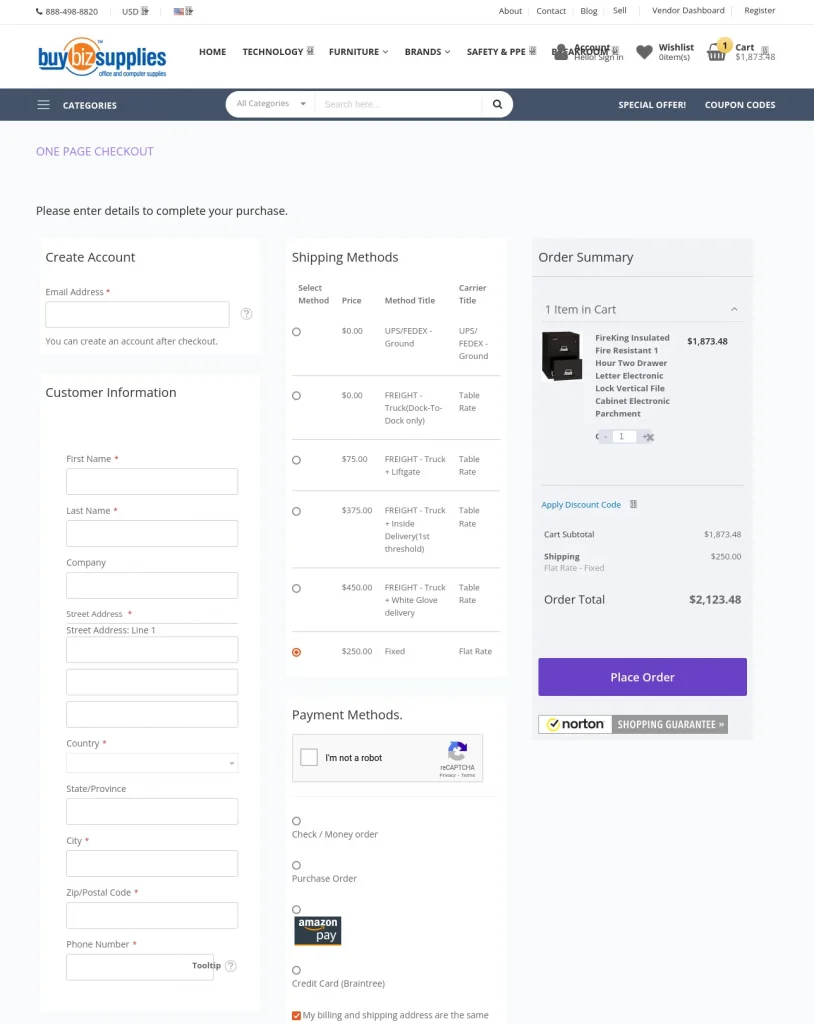814x1024 pixels.
Task: Select the $75.00 FREIGHT Truck + Liftgate shipping
Action: [x=296, y=459]
